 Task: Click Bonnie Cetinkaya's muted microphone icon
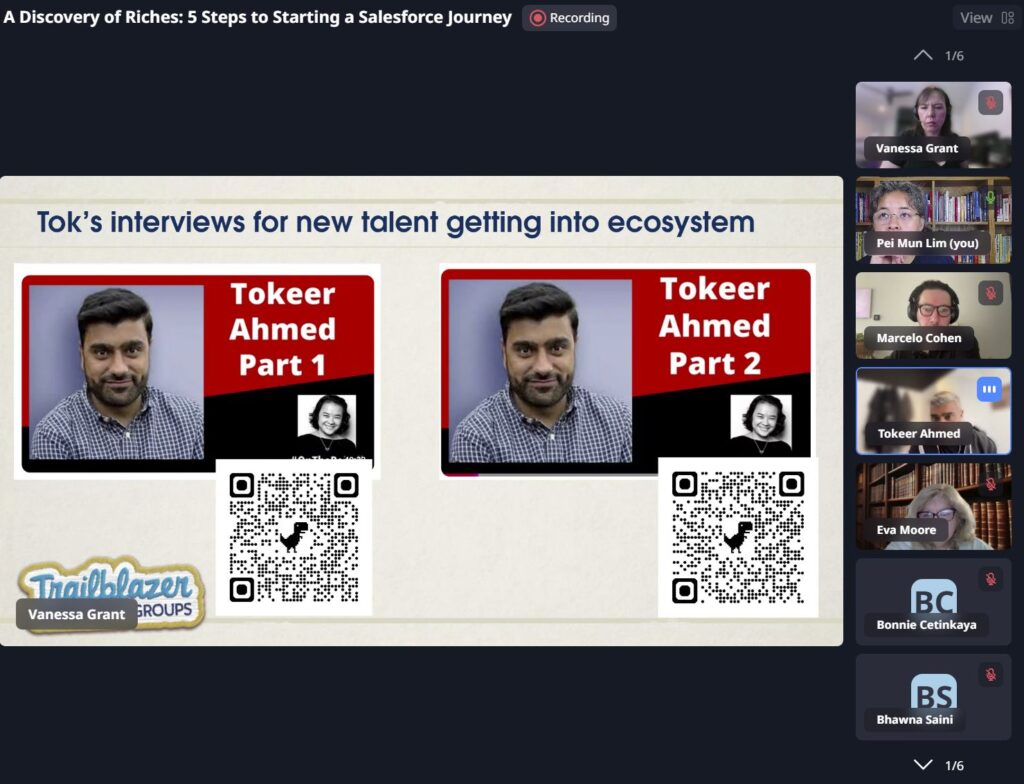pos(990,580)
